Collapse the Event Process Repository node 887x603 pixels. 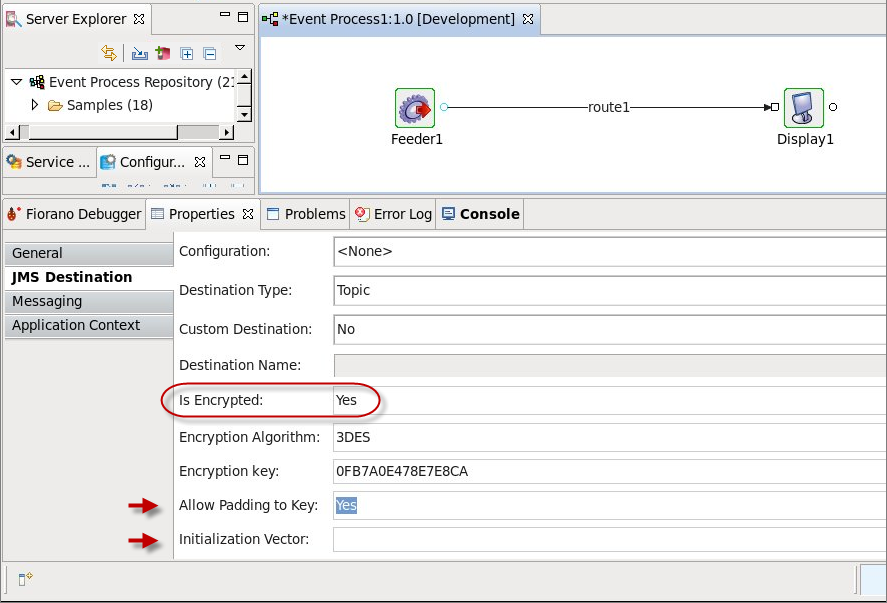click(x=16, y=82)
